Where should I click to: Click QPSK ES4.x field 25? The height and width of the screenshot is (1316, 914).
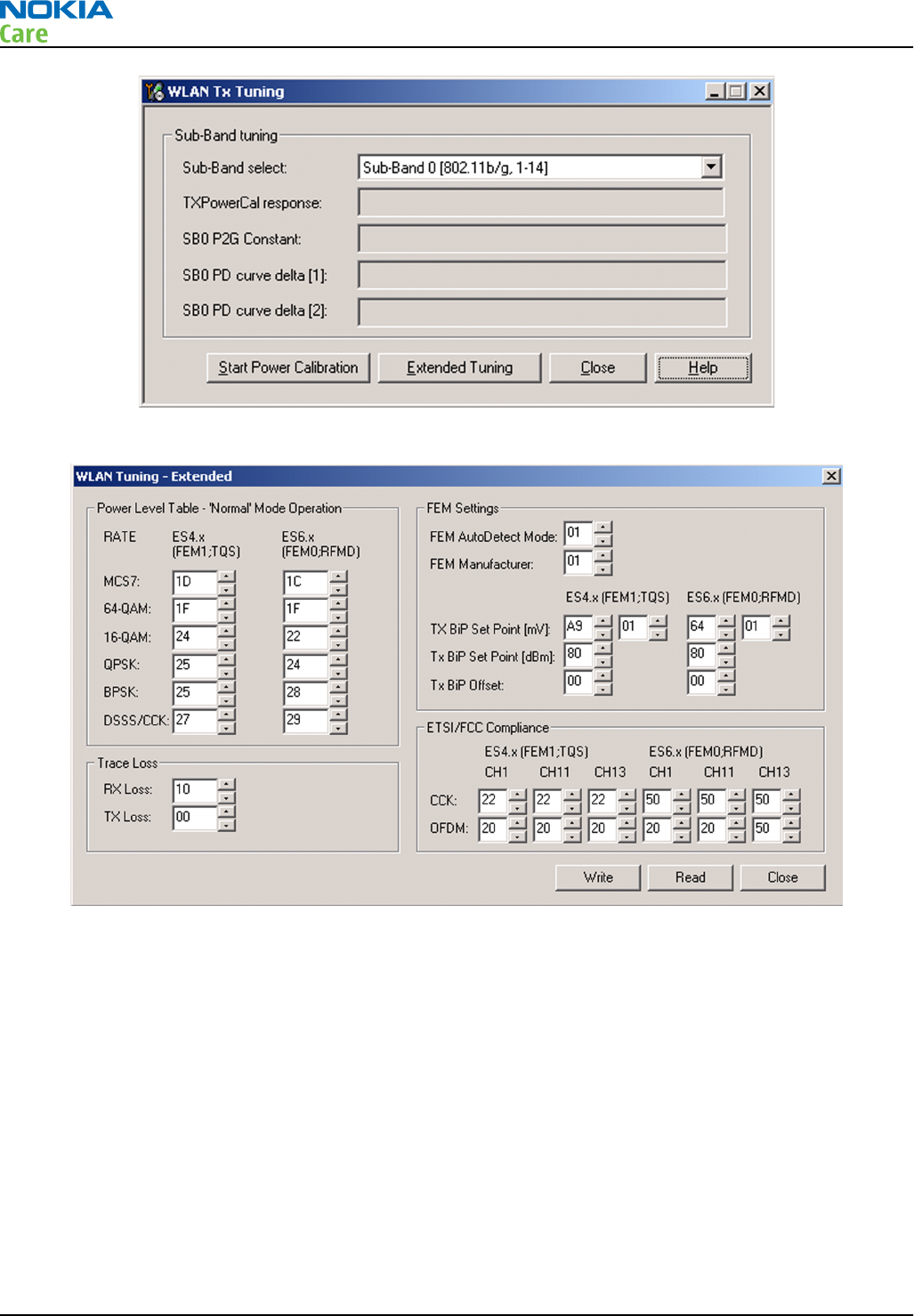point(195,665)
